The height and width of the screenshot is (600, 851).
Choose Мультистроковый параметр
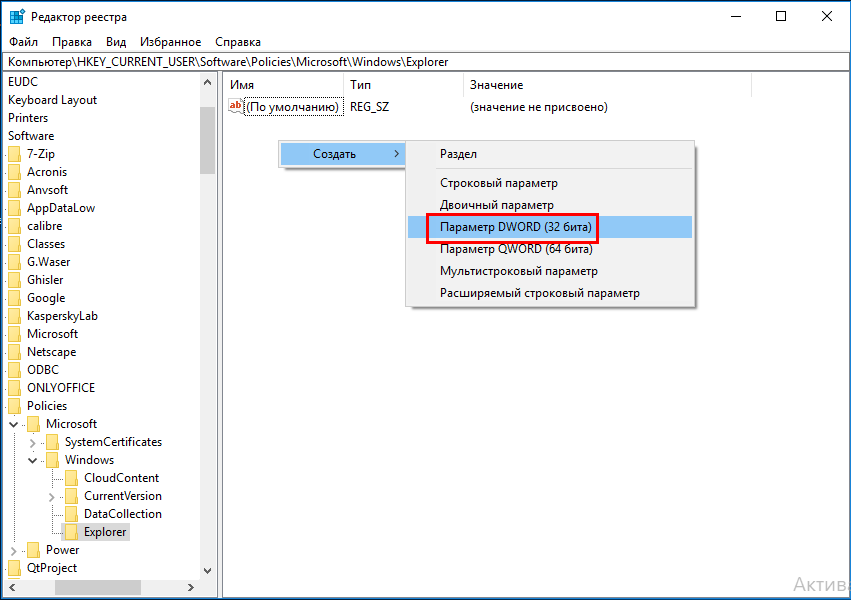[550, 271]
